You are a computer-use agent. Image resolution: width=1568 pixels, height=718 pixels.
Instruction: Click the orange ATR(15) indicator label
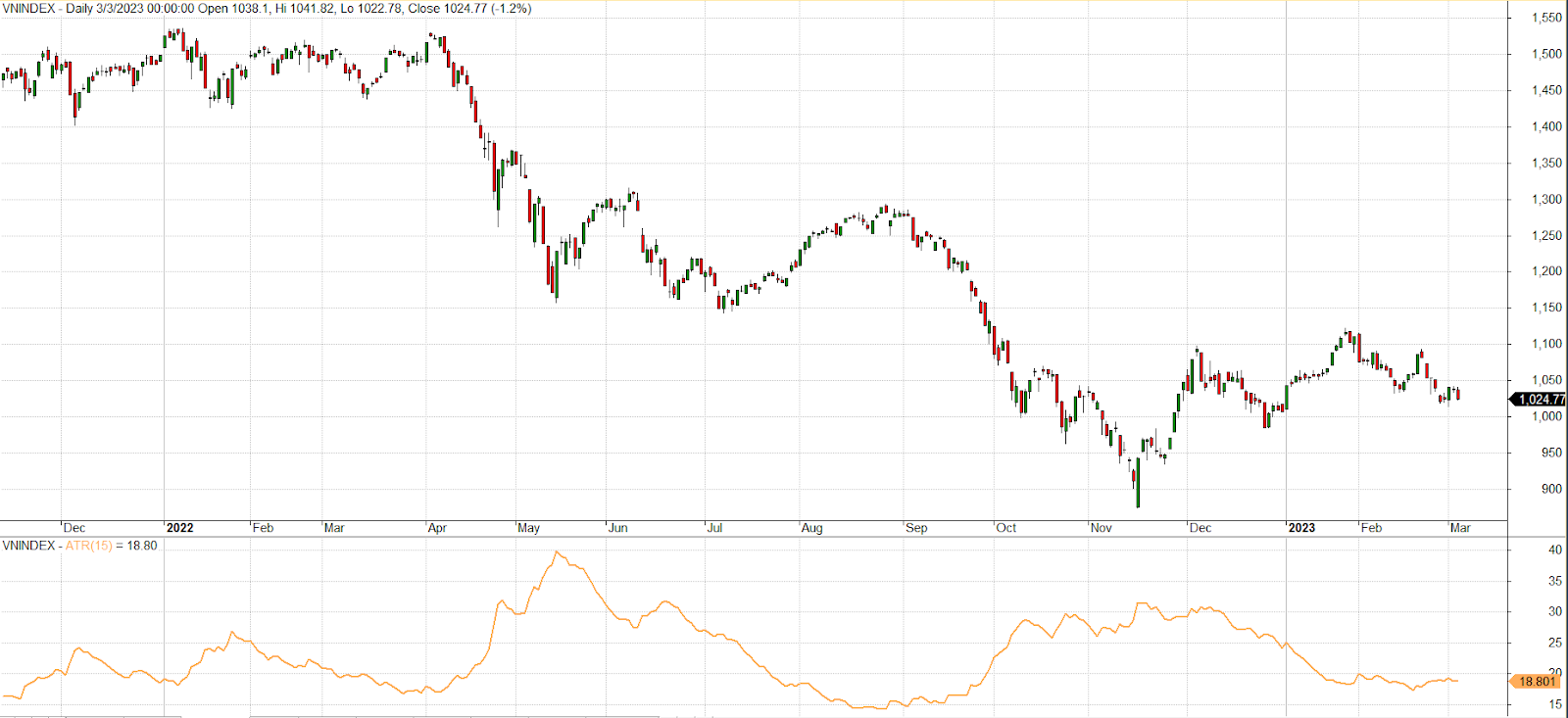pos(88,546)
